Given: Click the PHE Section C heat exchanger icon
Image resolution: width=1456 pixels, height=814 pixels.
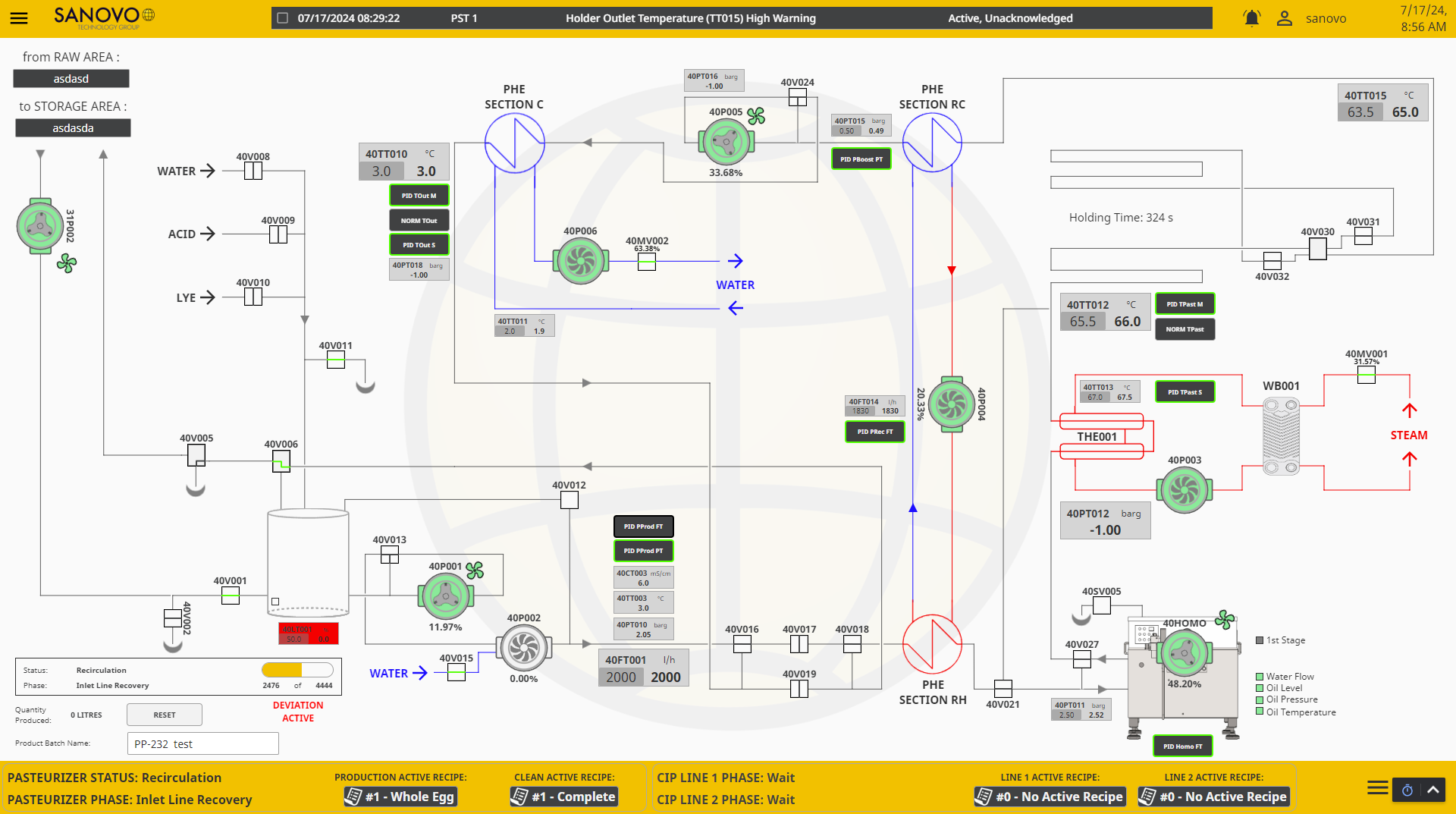Looking at the screenshot, I should pyautogui.click(x=515, y=143).
